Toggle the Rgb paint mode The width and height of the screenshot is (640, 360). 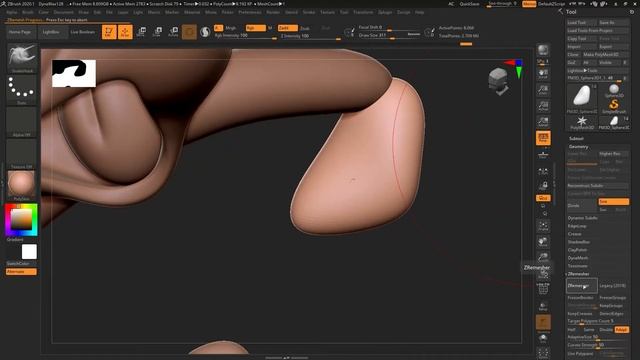tap(256, 28)
